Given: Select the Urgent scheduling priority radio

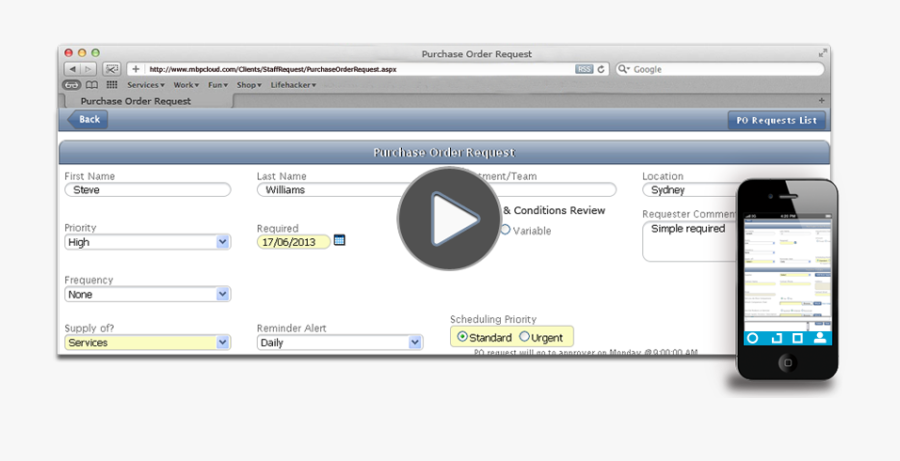Looking at the screenshot, I should [525, 337].
